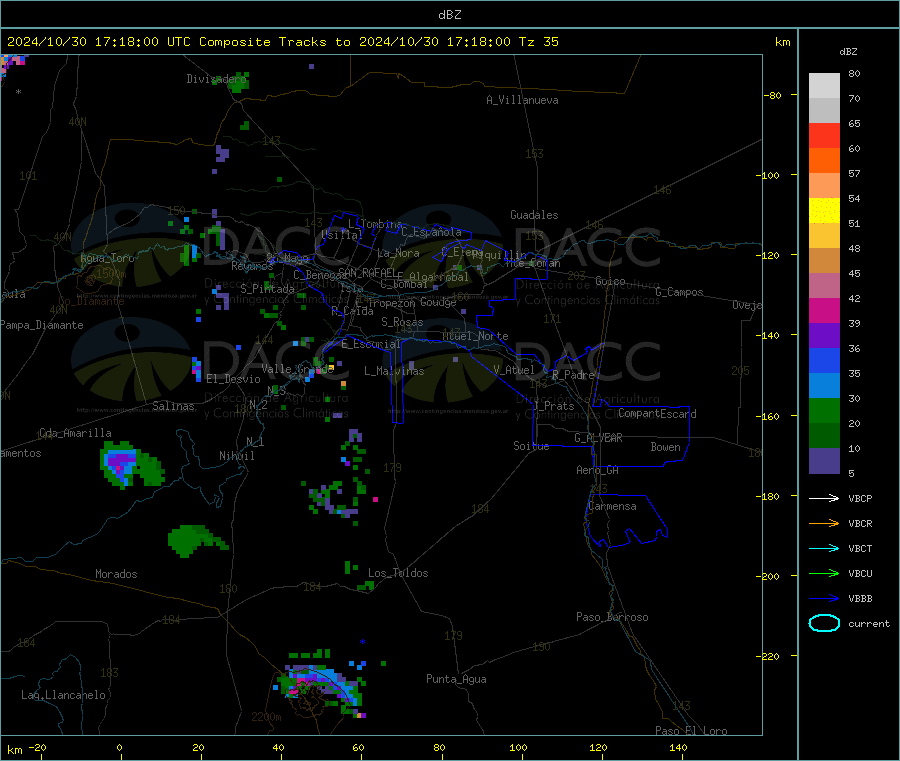Click the Soitue map label

coord(531,446)
